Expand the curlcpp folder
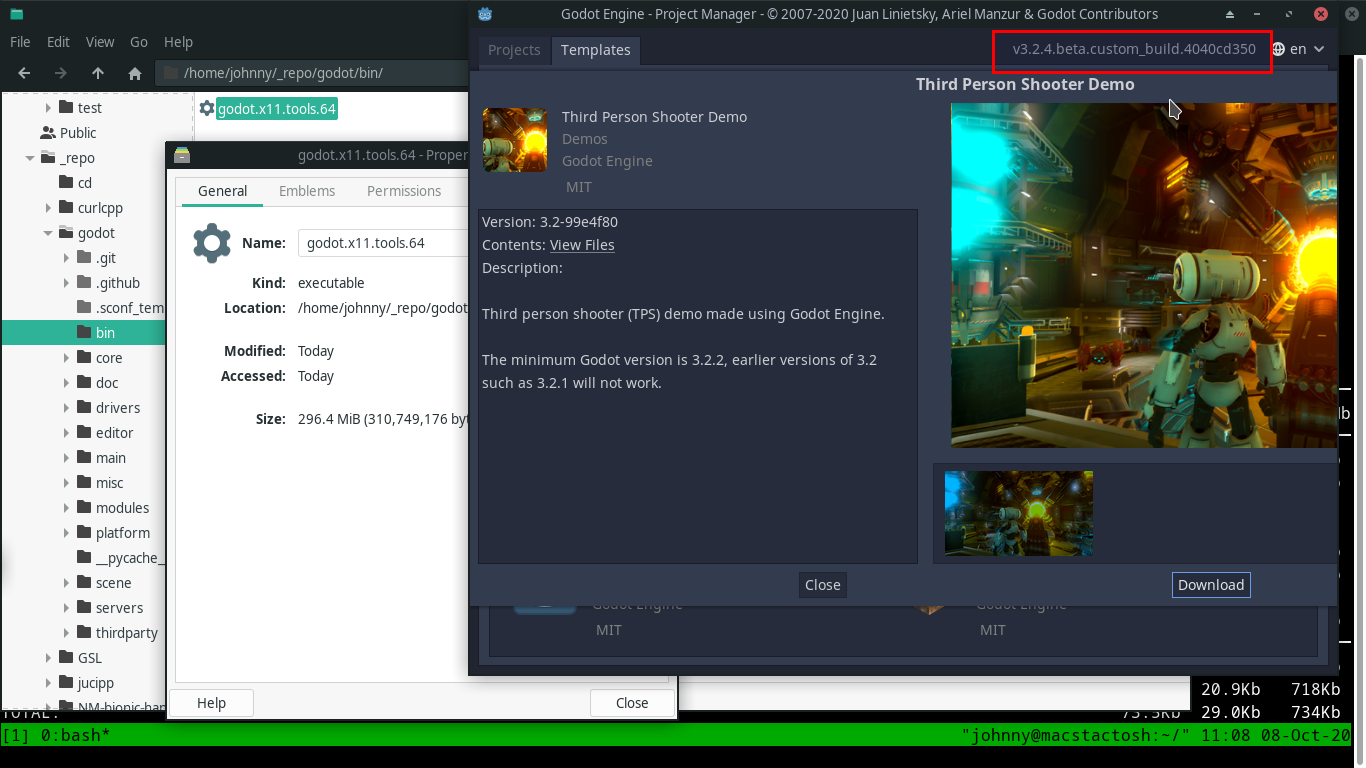 [x=48, y=208]
